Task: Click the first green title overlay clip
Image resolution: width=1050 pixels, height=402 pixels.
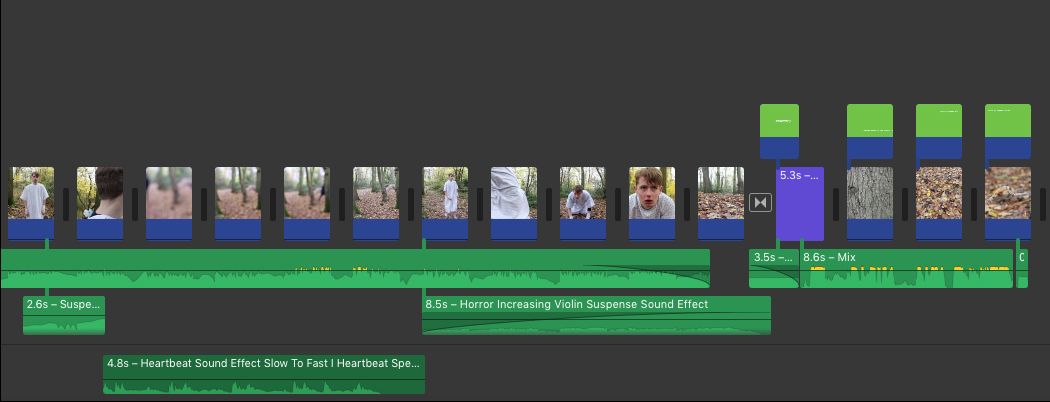Action: coord(779,131)
